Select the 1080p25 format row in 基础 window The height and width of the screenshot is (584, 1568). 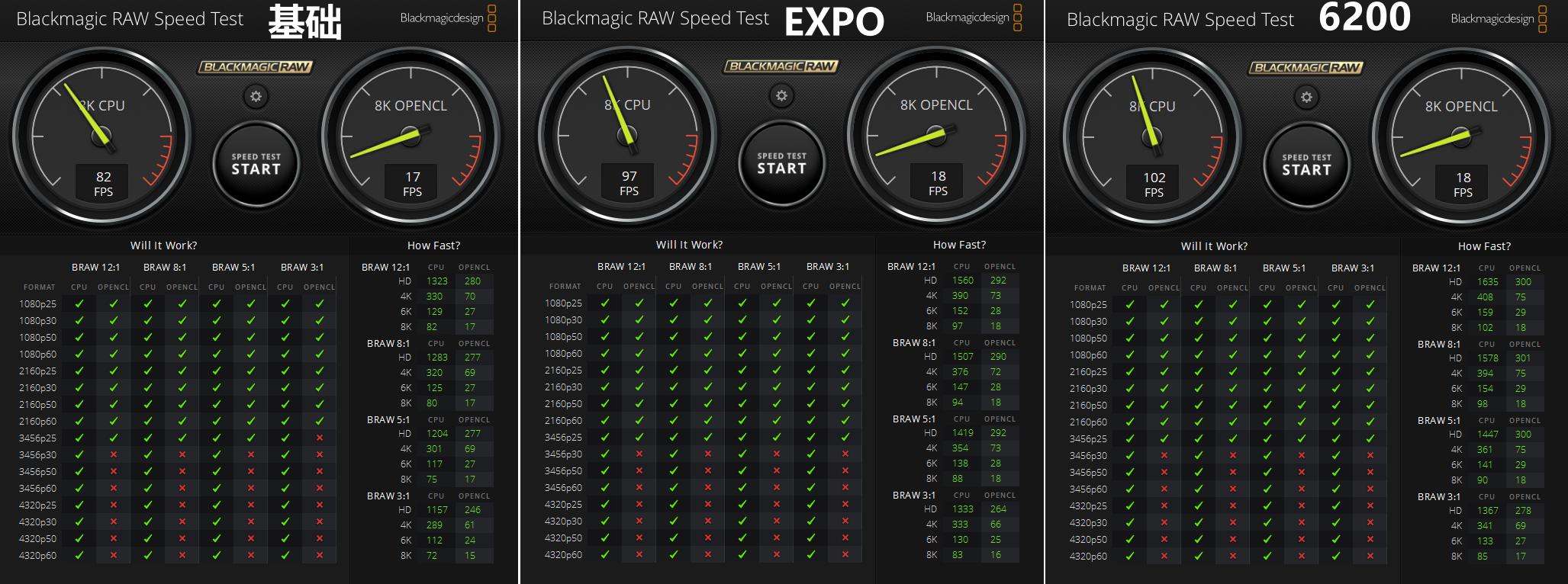point(177,303)
